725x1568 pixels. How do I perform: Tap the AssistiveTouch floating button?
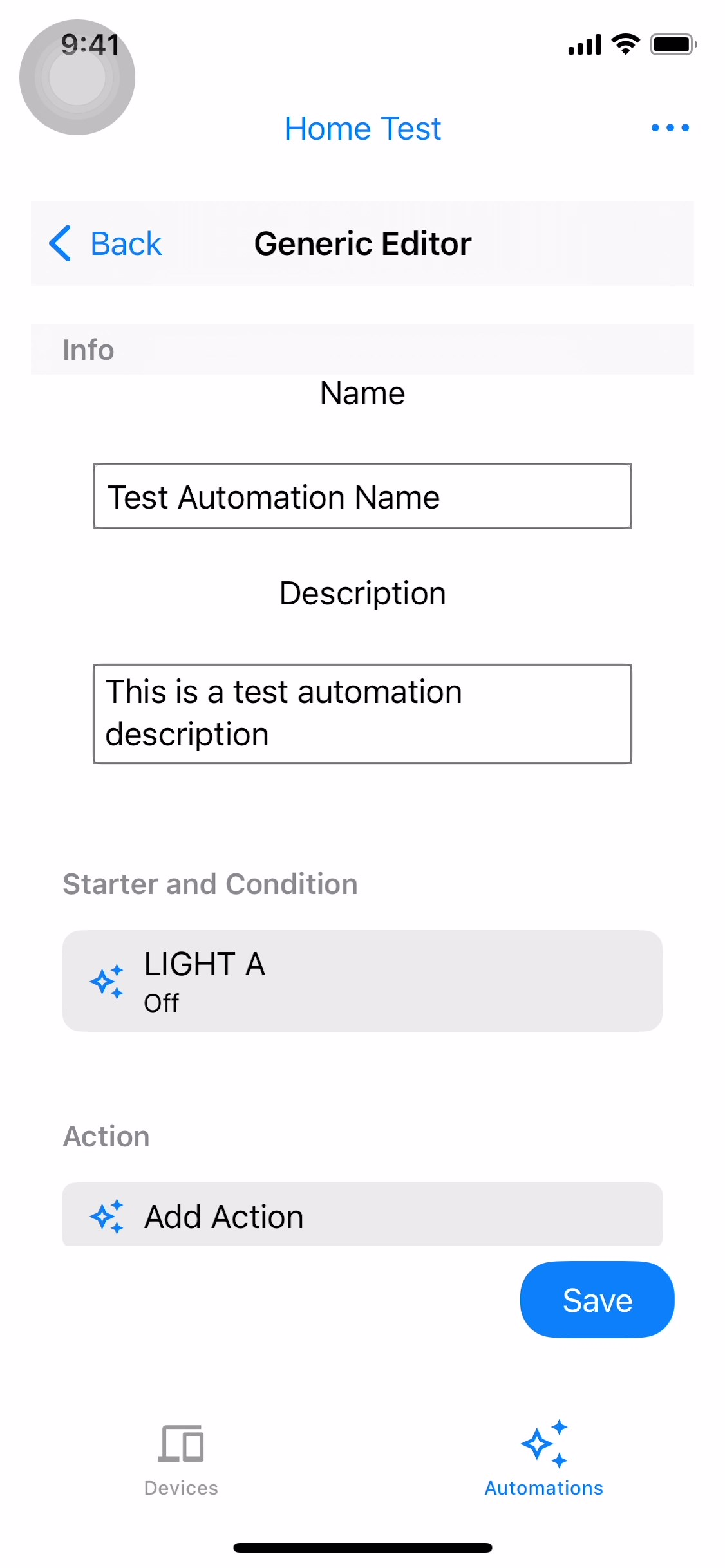[x=77, y=77]
